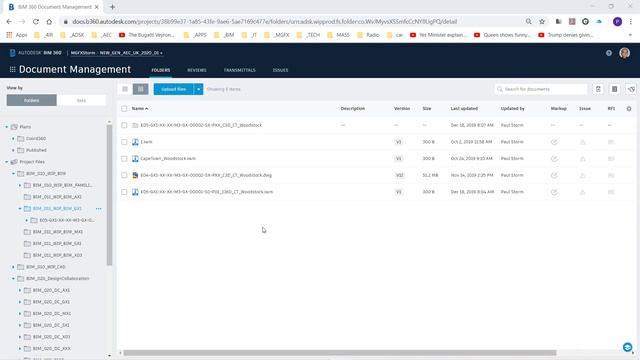640x360 pixels.
Task: Sort by the Name column header
Action: tap(140, 109)
